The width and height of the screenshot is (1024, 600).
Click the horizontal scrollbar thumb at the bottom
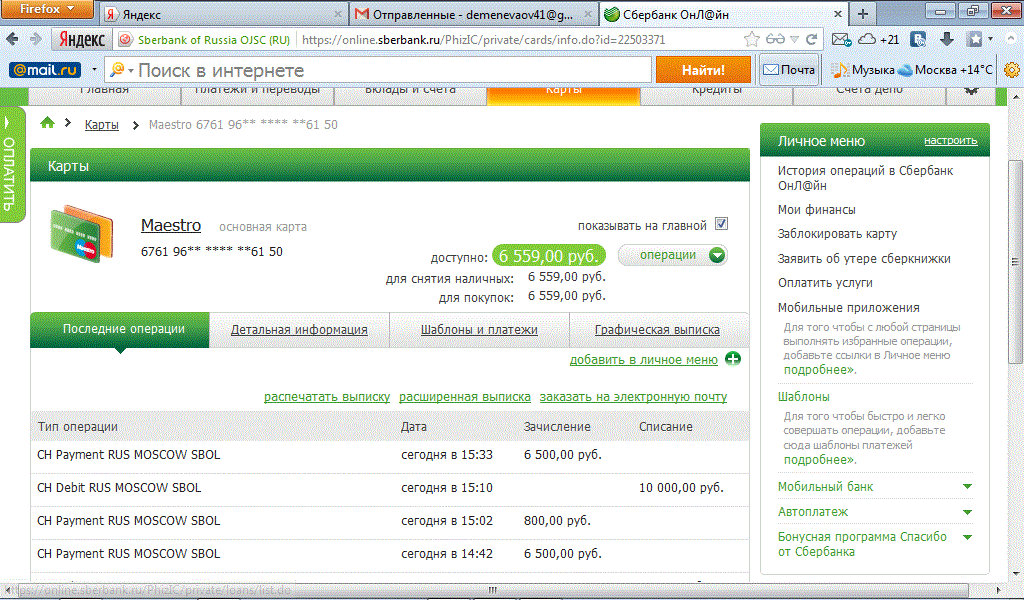492,590
